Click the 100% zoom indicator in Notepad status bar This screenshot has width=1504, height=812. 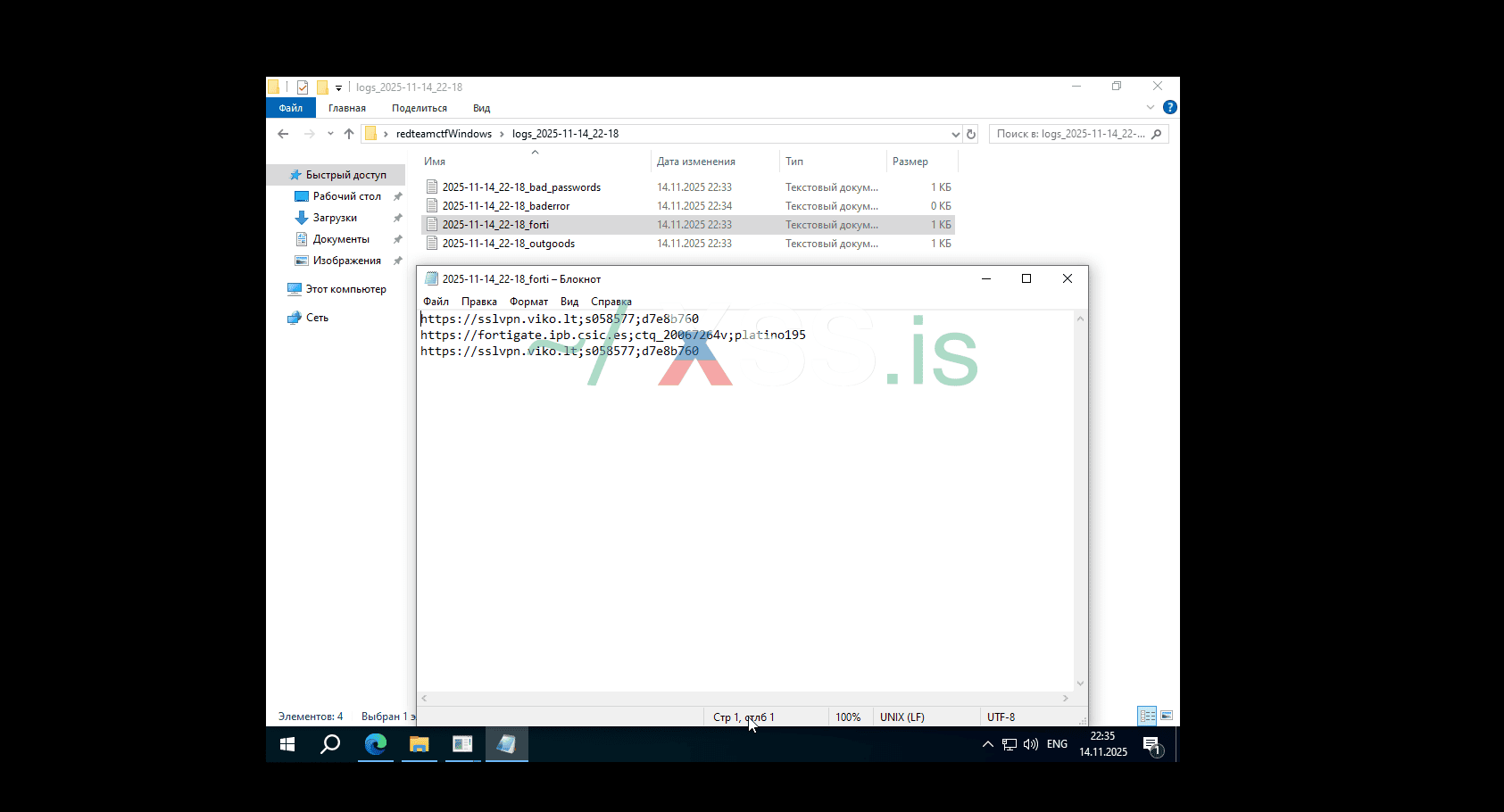(848, 717)
